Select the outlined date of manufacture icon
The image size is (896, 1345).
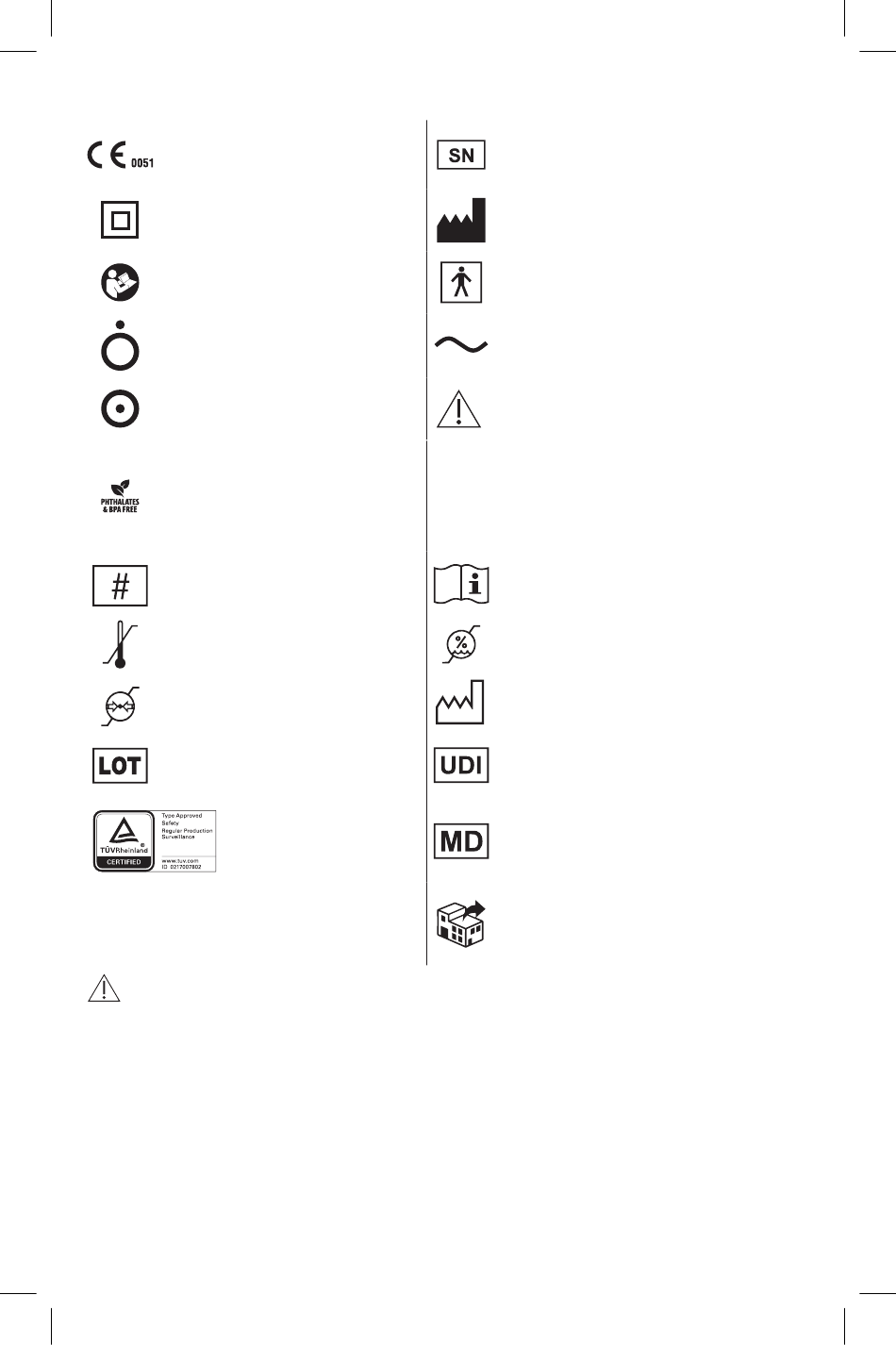(460, 703)
